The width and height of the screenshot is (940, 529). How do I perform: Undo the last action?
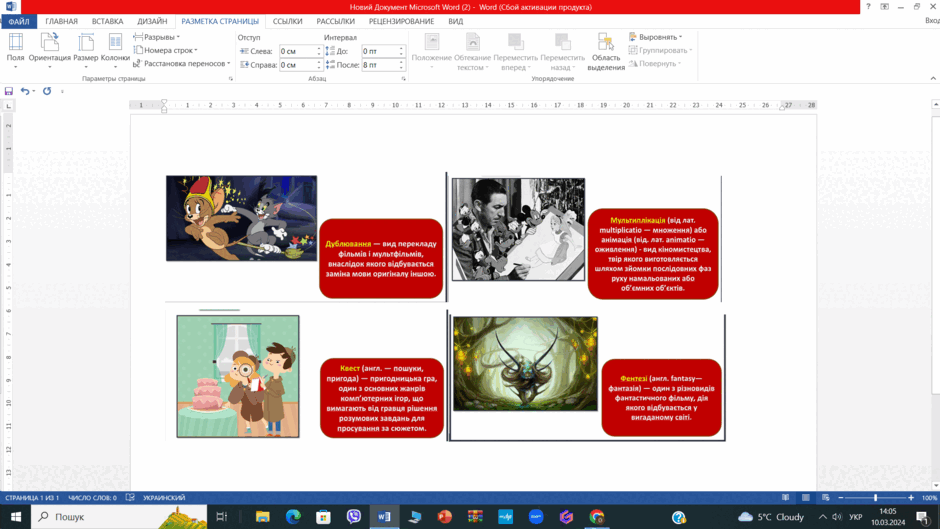(x=25, y=91)
